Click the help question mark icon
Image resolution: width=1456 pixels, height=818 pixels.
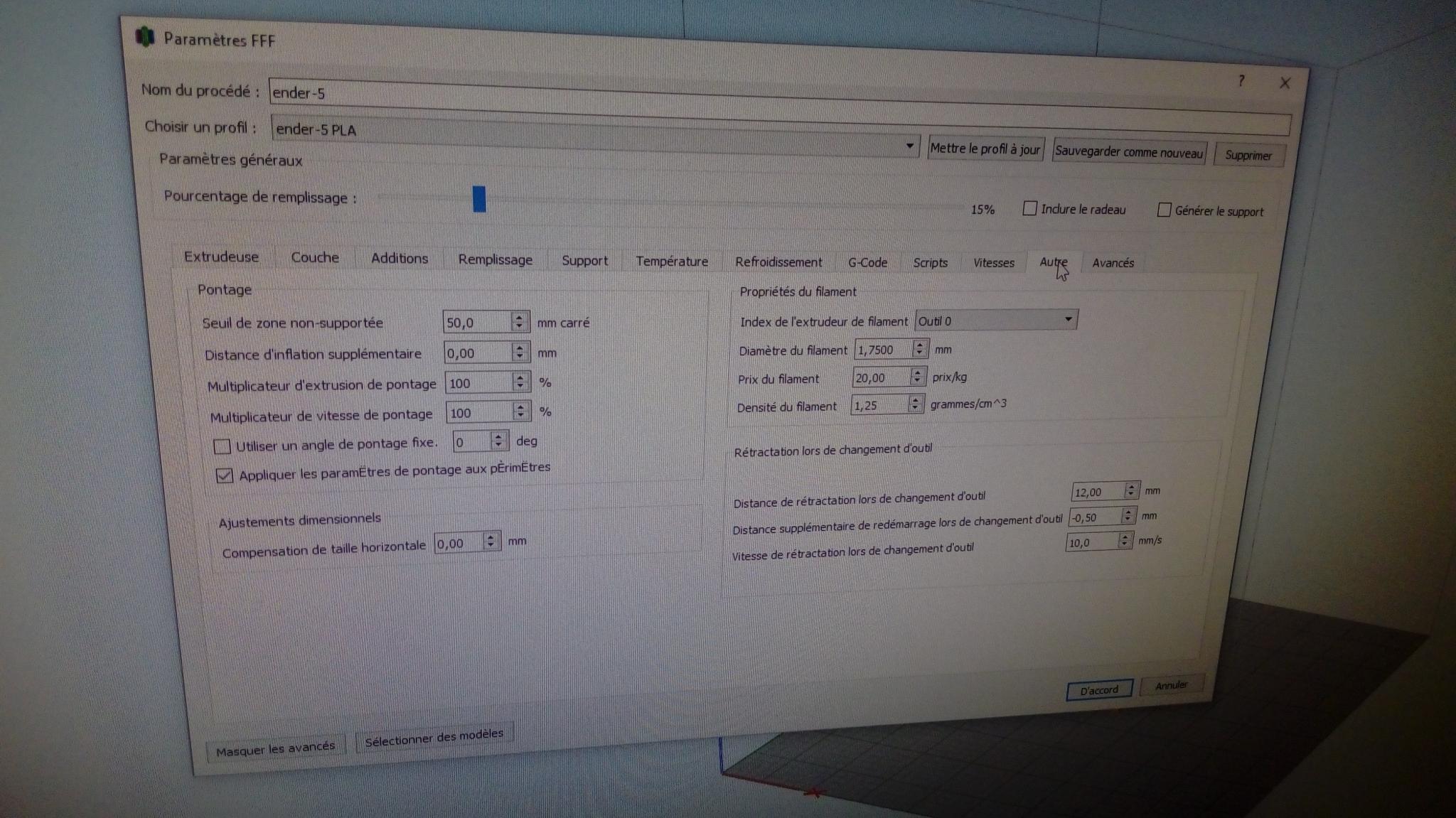(x=1241, y=80)
